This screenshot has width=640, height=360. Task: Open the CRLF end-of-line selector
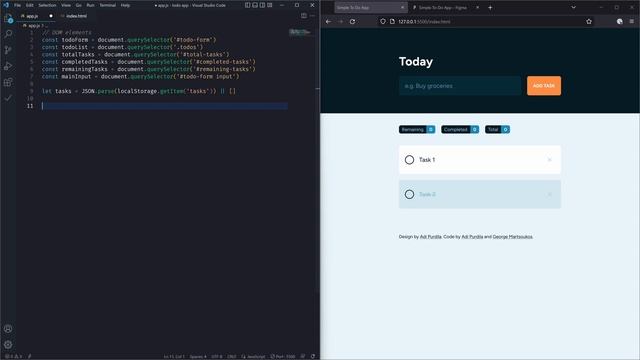coord(232,356)
